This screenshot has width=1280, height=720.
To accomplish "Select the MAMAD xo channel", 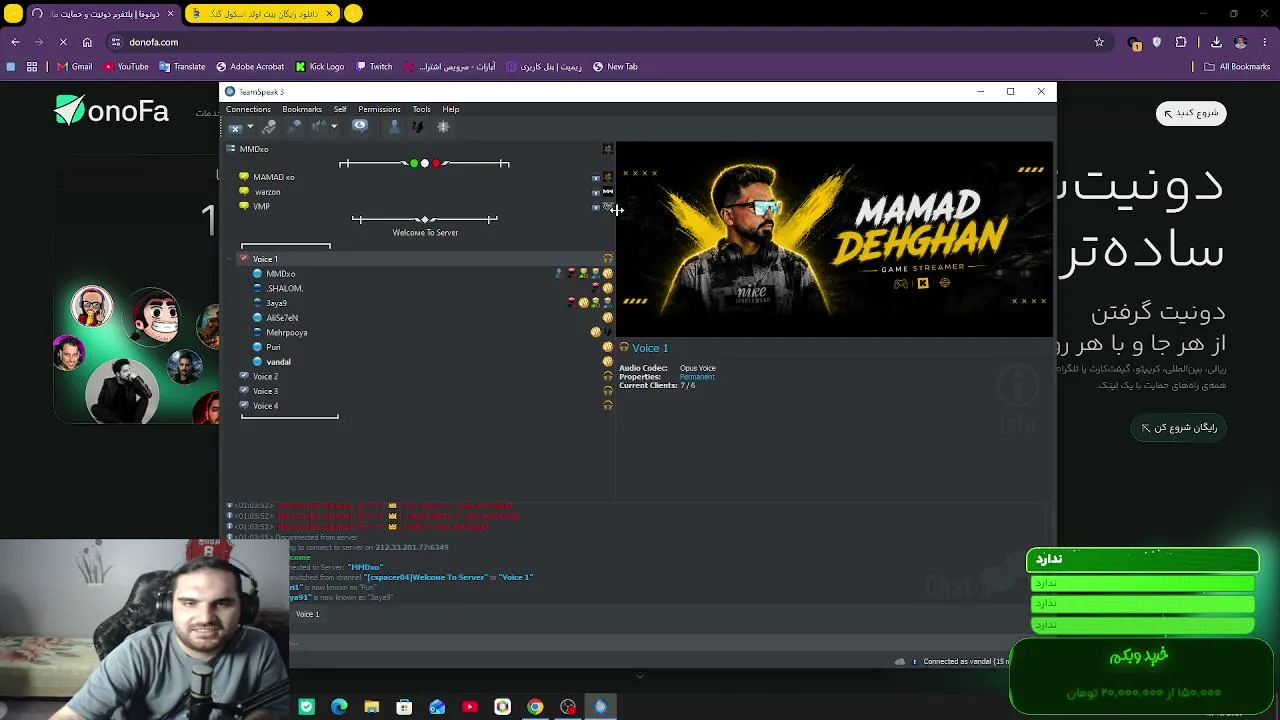I will coord(273,177).
